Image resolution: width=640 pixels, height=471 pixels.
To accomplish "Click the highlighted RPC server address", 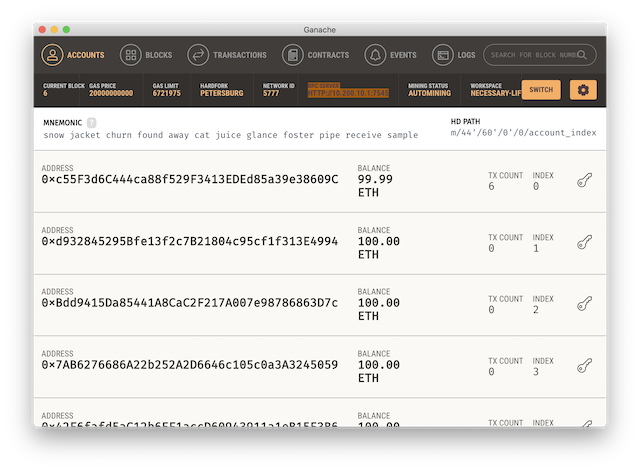I will pos(348,93).
